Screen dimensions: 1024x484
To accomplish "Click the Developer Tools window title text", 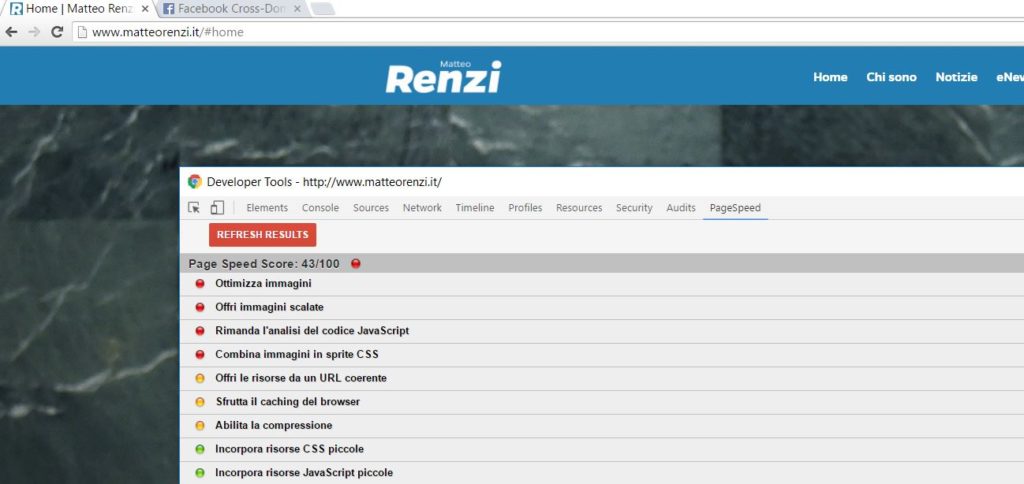I will [324, 182].
